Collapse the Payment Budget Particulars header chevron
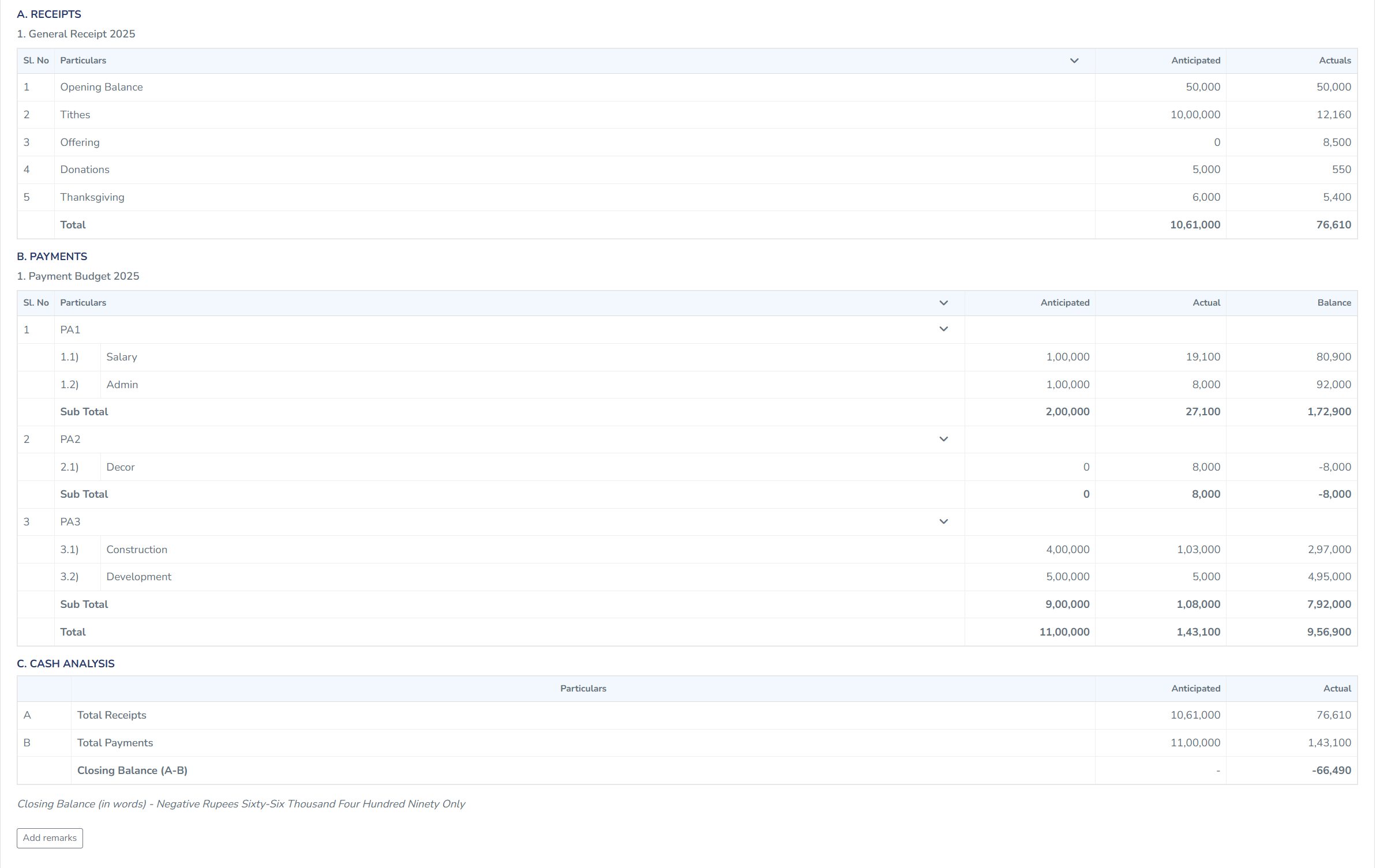 943,303
